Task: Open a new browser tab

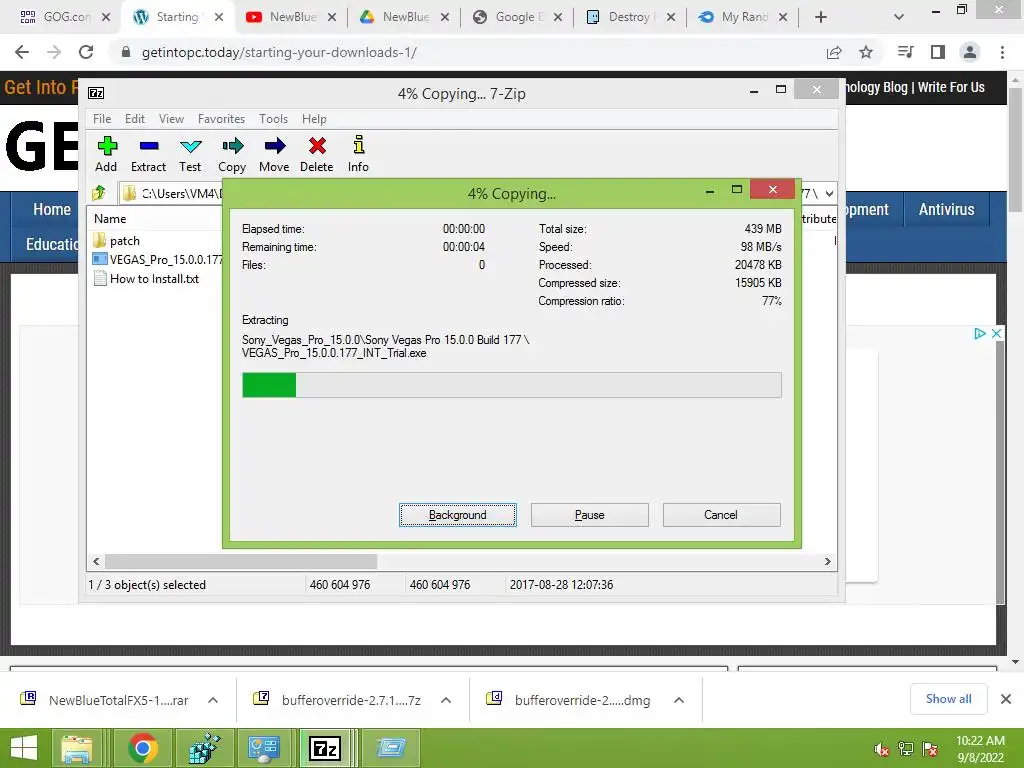Action: [821, 17]
